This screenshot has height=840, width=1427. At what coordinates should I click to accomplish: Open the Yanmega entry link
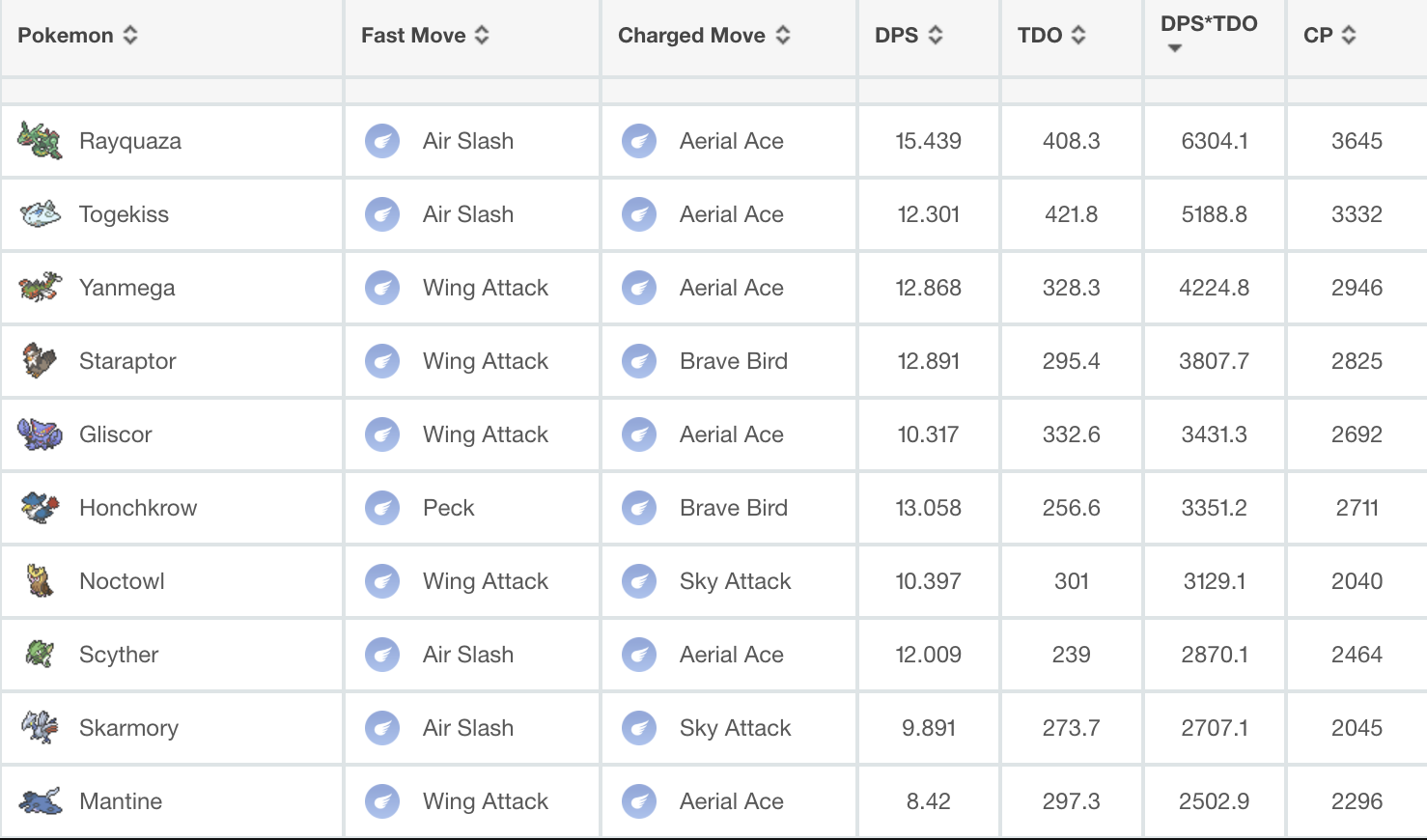coord(126,288)
